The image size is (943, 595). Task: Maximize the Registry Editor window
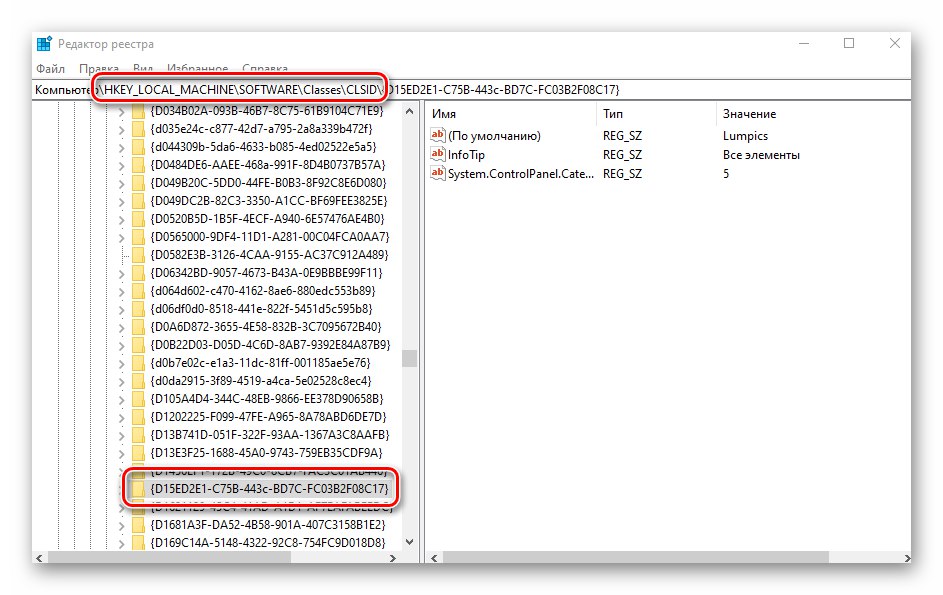(849, 43)
